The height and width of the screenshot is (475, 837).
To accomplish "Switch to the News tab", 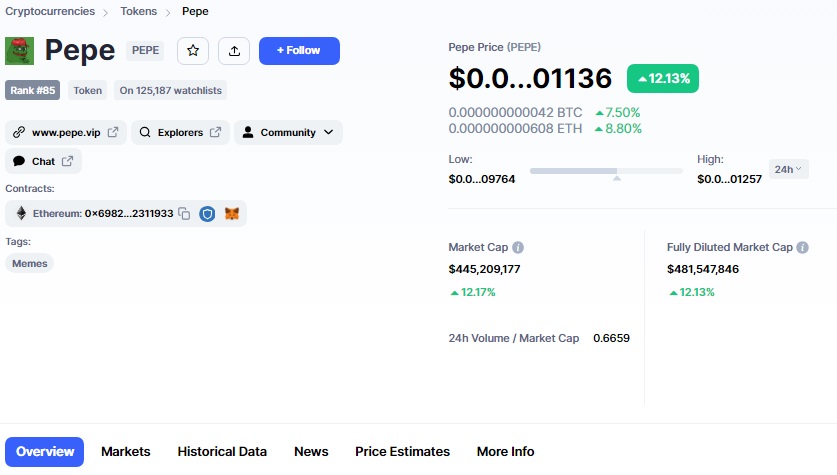I will 311,452.
